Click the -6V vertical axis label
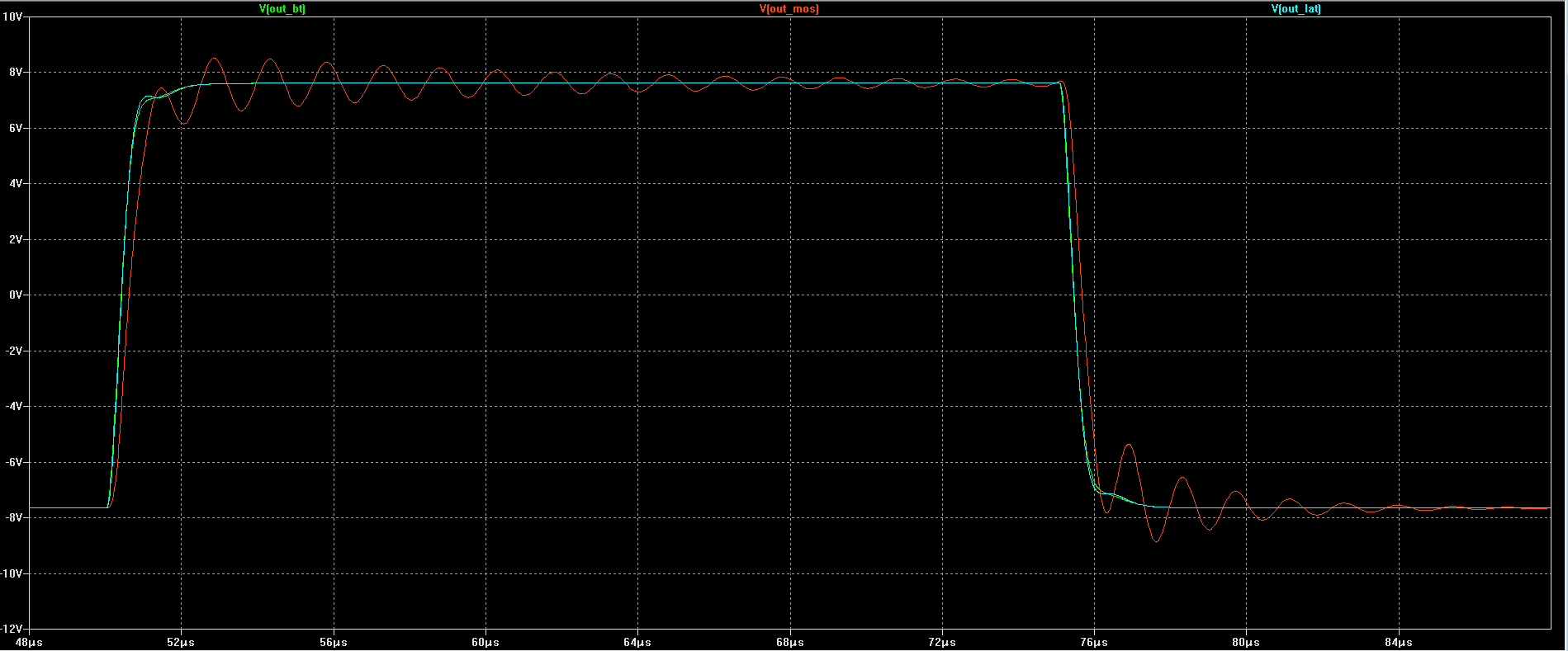1568x651 pixels. (x=14, y=462)
